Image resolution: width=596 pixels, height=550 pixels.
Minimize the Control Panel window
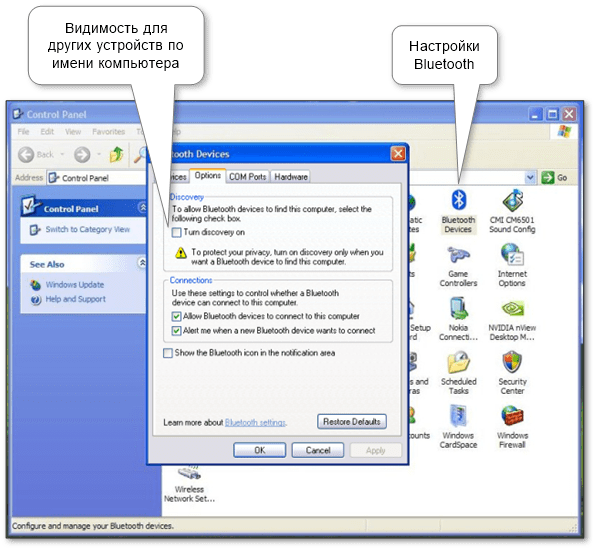click(x=536, y=114)
